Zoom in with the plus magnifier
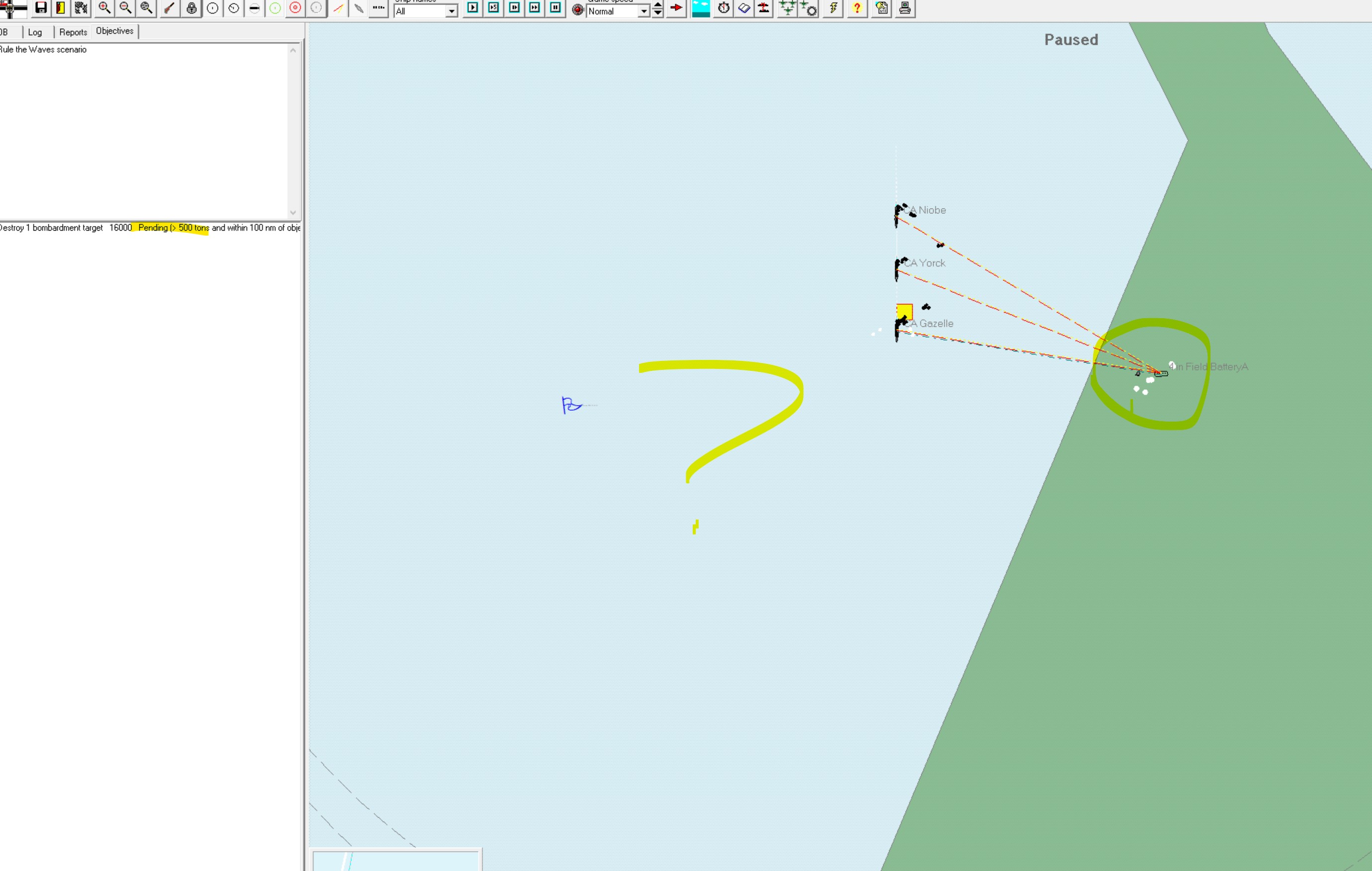Image resolution: width=1372 pixels, height=871 pixels. click(x=104, y=8)
